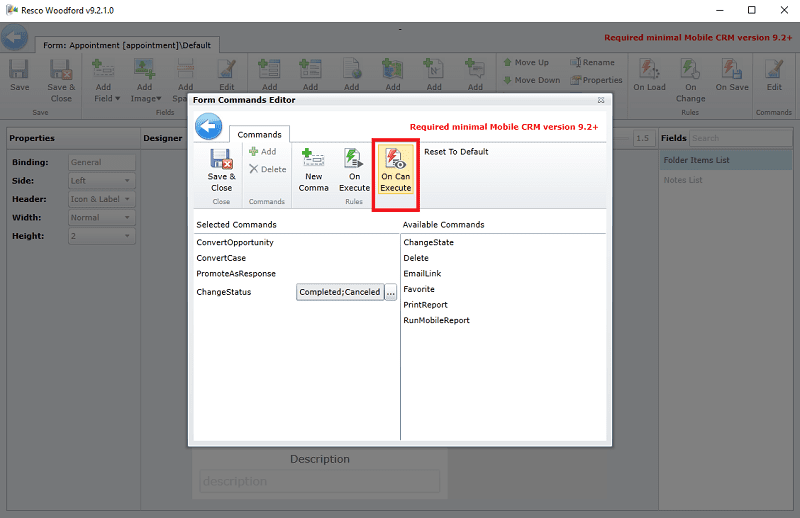Open the On Change rule icon
Screen dimensions: 800x518
690,81
